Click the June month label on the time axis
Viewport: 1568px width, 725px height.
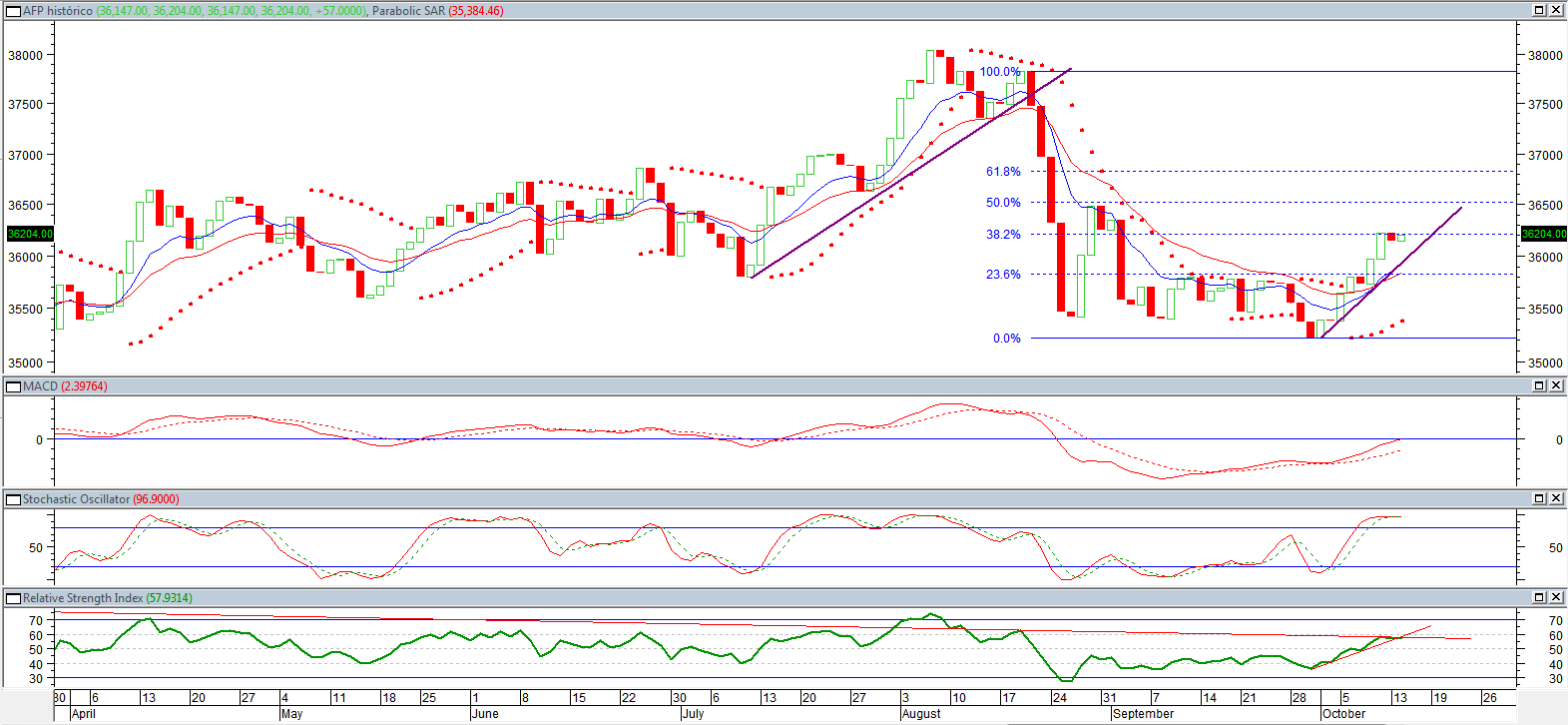pyautogui.click(x=485, y=714)
